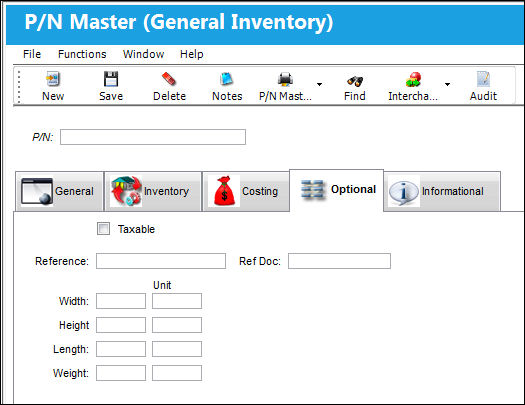Open the Help menu
Viewport: 525px width, 405px height.
tap(192, 54)
